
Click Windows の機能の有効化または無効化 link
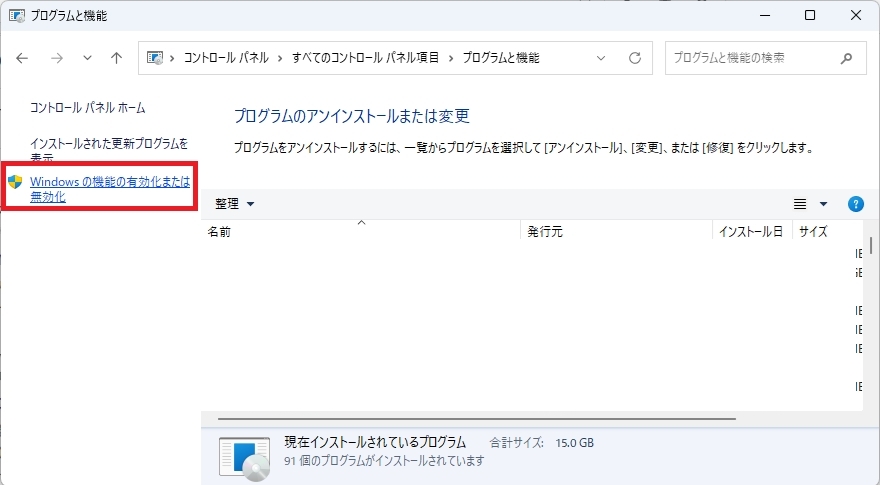[109, 189]
